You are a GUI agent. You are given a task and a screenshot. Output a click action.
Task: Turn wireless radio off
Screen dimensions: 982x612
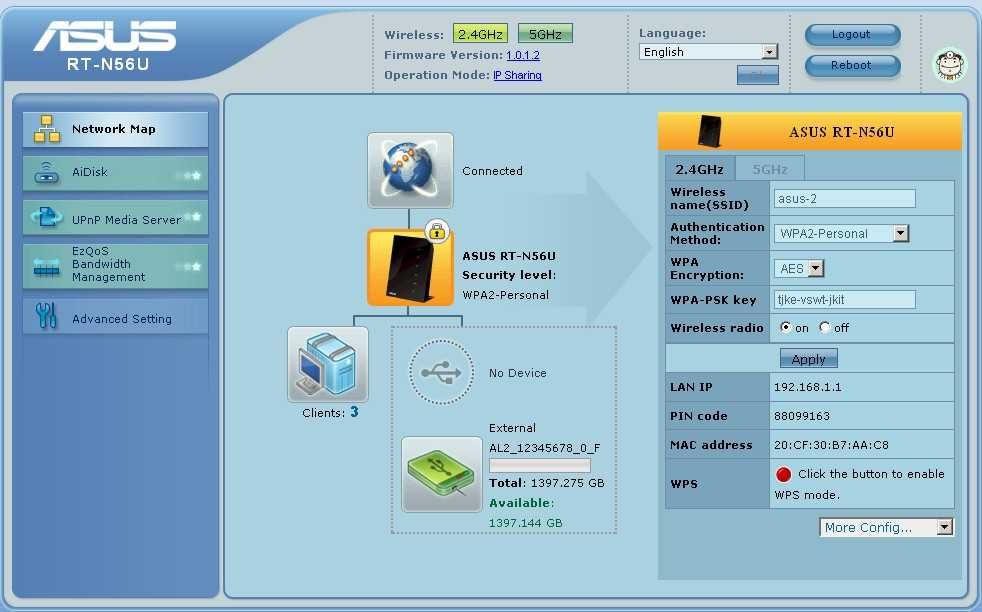point(825,327)
